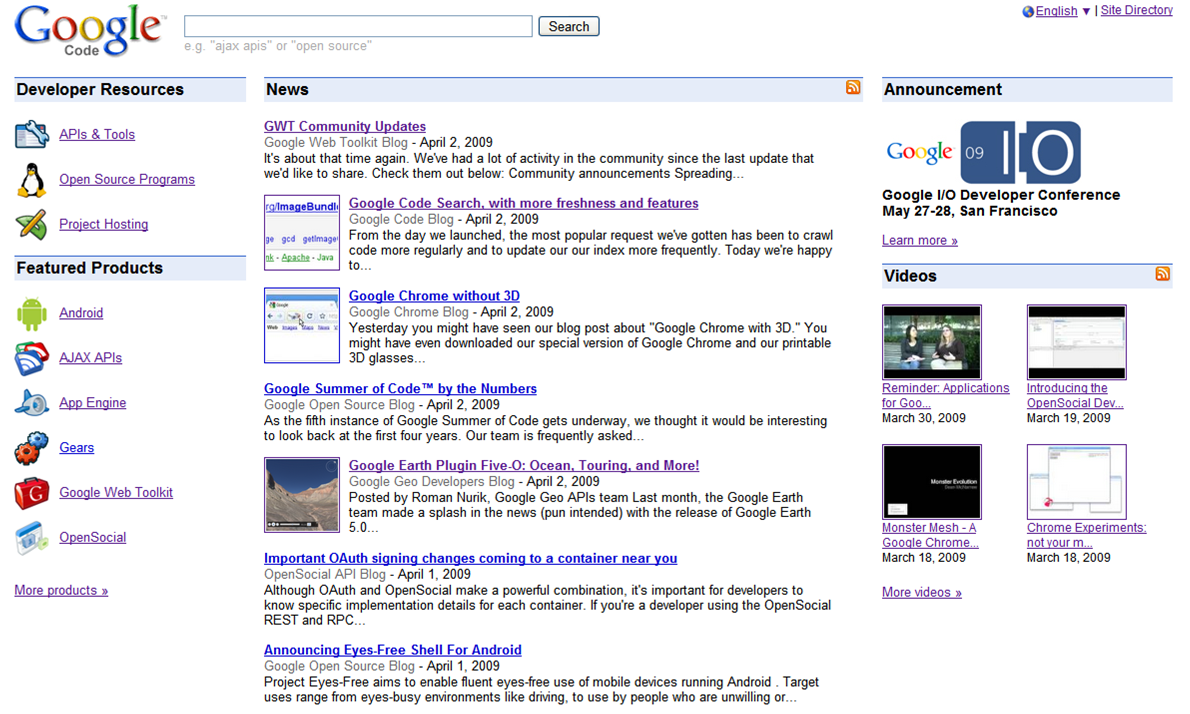Focus the Google Code search box
This screenshot has width=1190, height=714.
click(x=358, y=27)
